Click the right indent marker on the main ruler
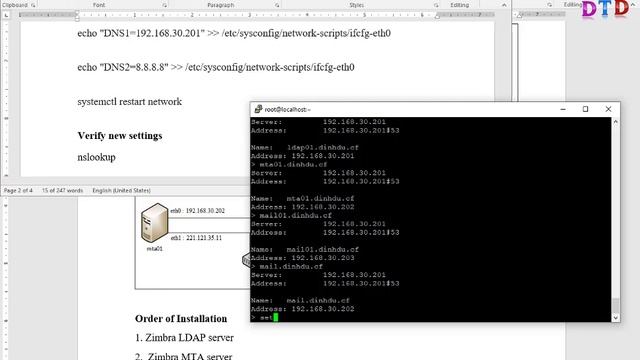Screen dimensions: 640x360 437,16
